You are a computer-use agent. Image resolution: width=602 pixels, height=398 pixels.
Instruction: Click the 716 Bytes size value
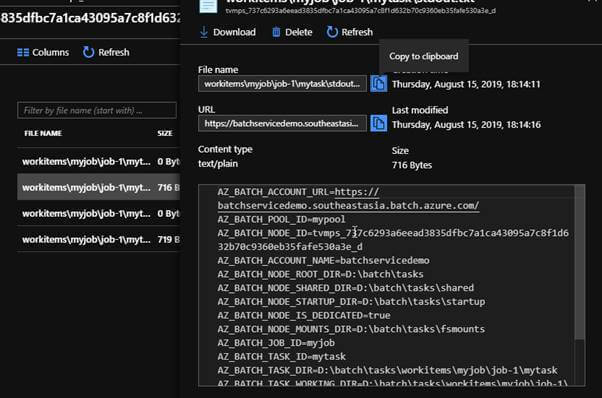pyautogui.click(x=412, y=165)
